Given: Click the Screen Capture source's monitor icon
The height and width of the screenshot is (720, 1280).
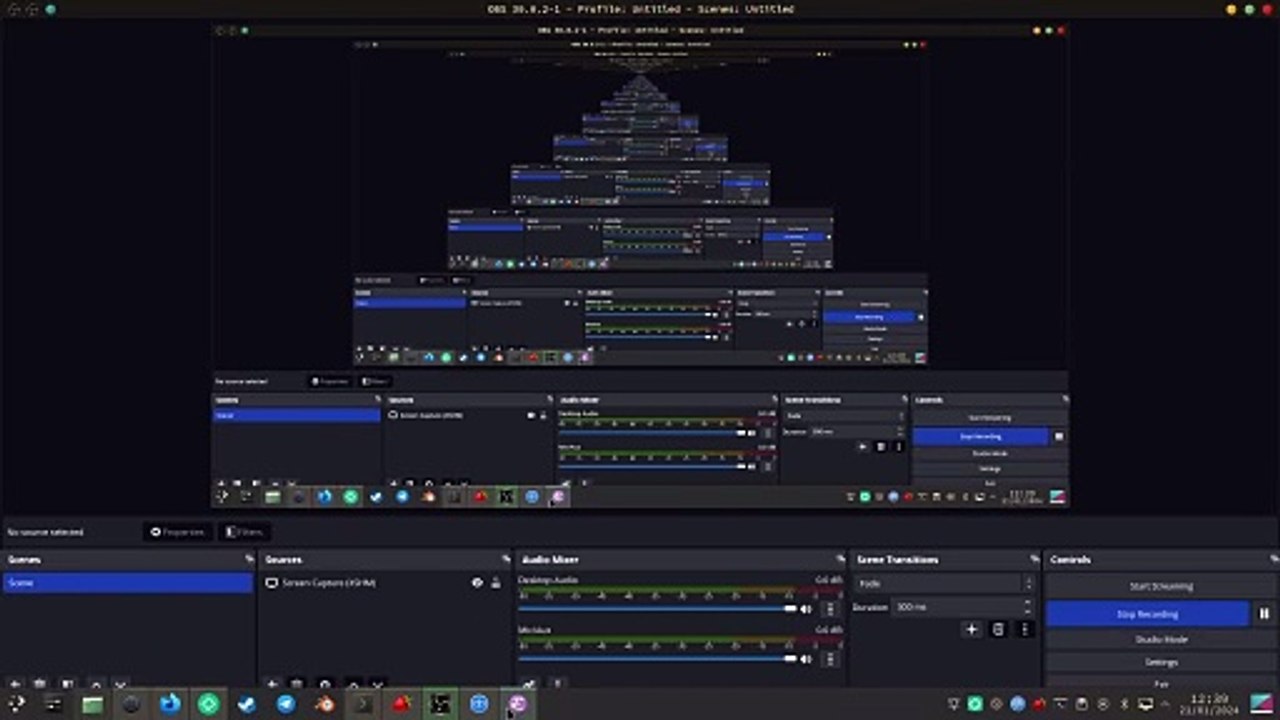Looking at the screenshot, I should point(271,582).
